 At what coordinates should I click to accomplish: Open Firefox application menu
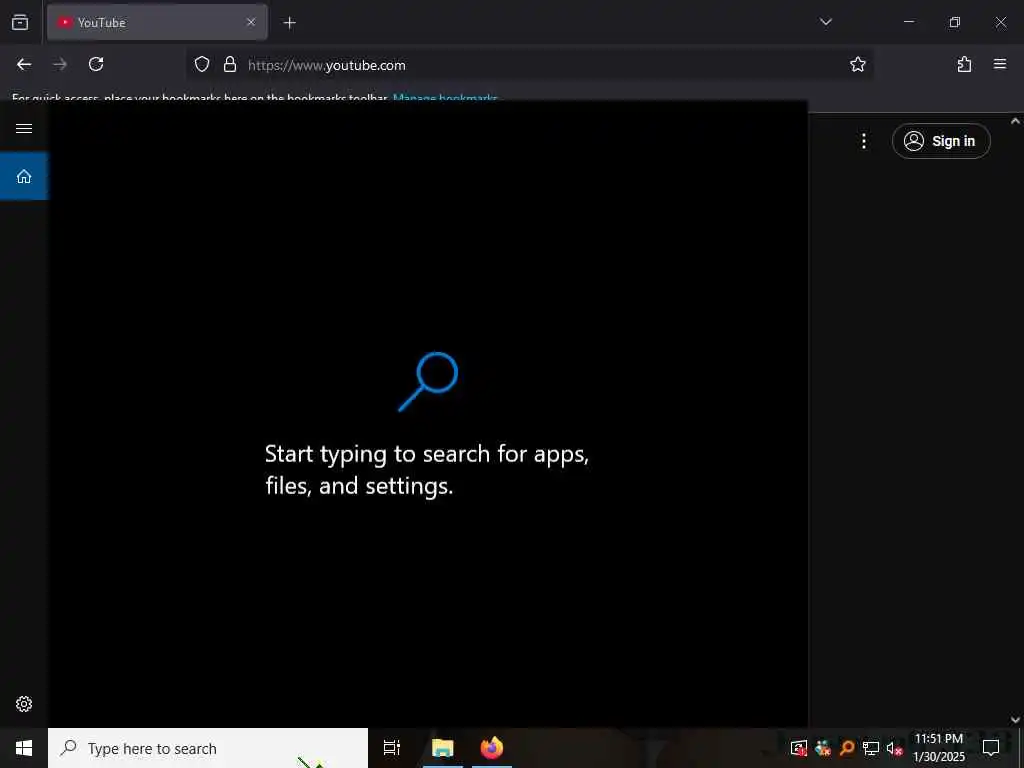pos(1000,64)
